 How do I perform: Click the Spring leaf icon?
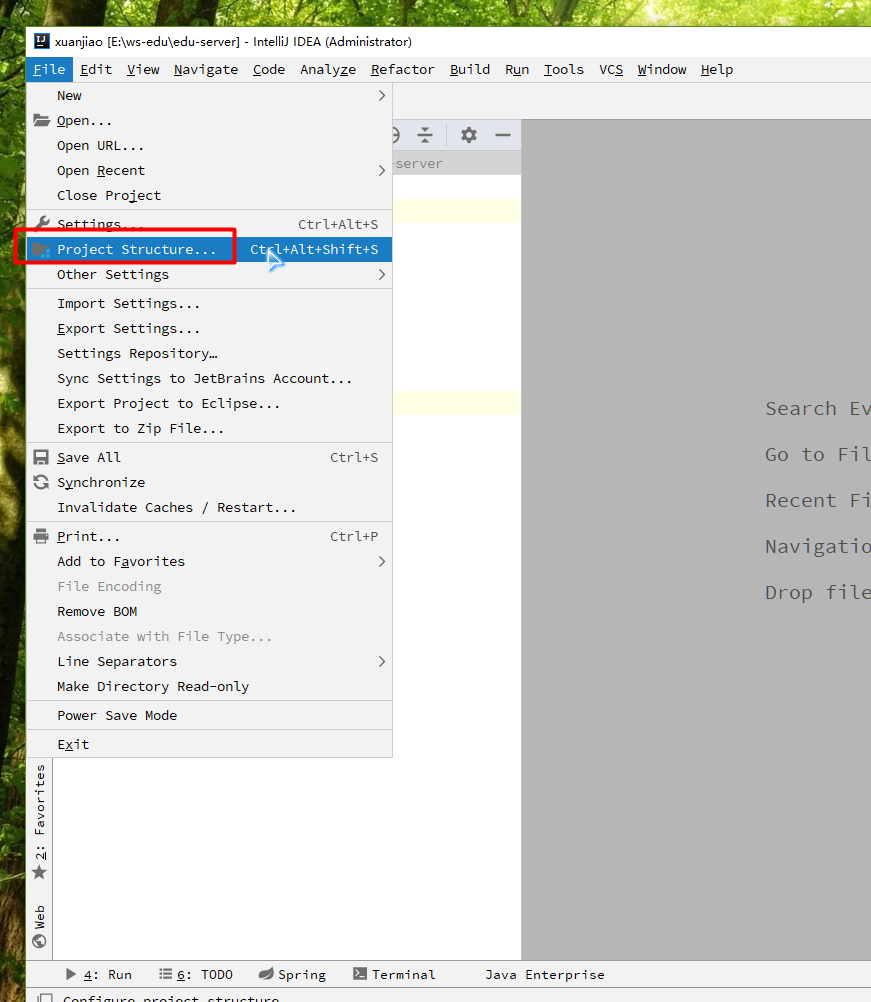click(266, 974)
